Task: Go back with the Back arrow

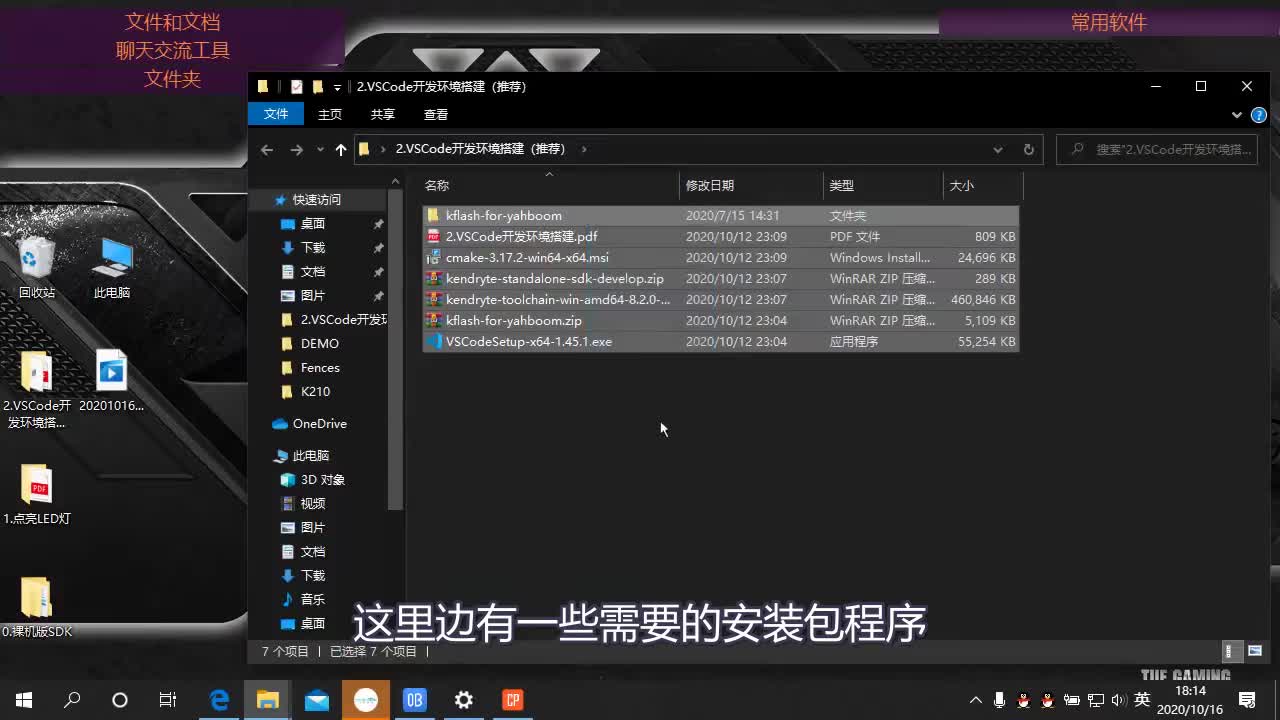Action: [266, 150]
